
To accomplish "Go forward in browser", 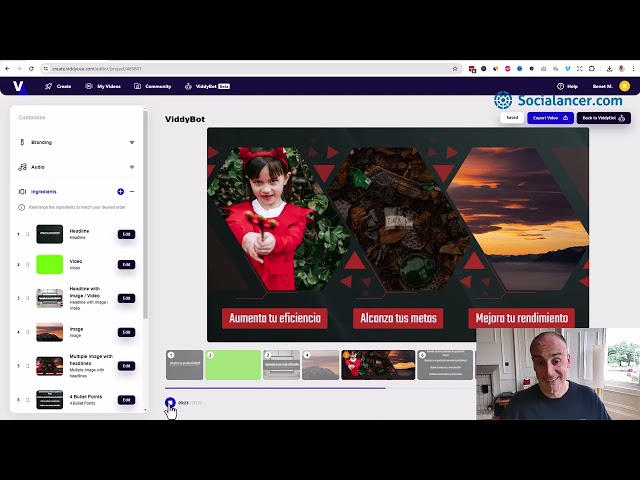I will tap(19, 69).
